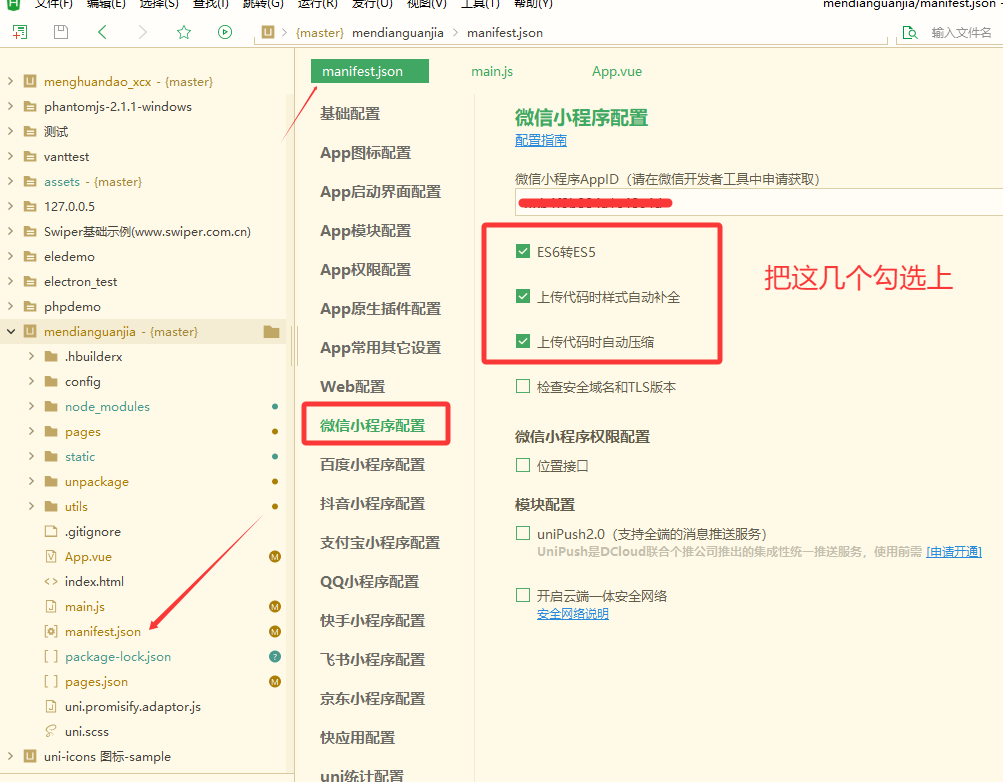
Task: Click the package-lock.json bracket icon
Action: click(x=51, y=656)
